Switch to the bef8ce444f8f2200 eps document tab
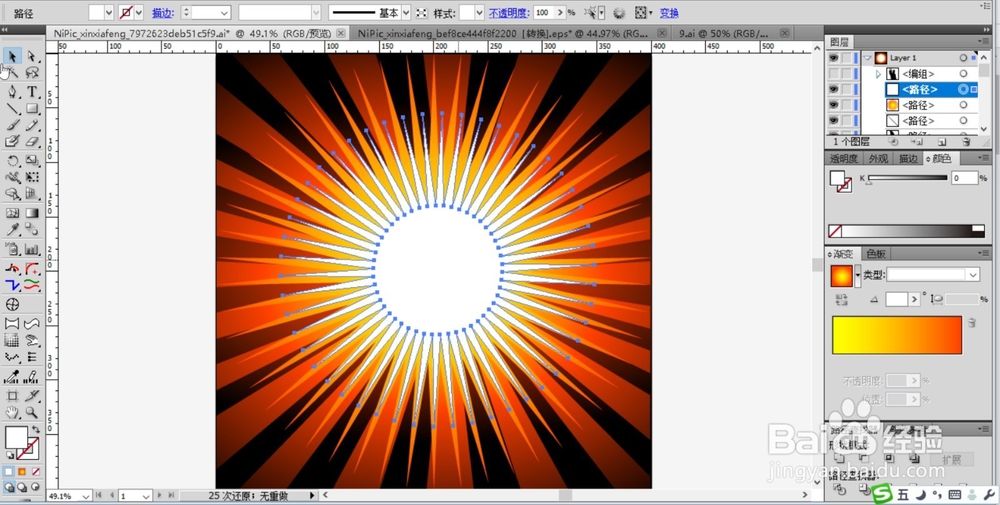1000x505 pixels. point(503,33)
